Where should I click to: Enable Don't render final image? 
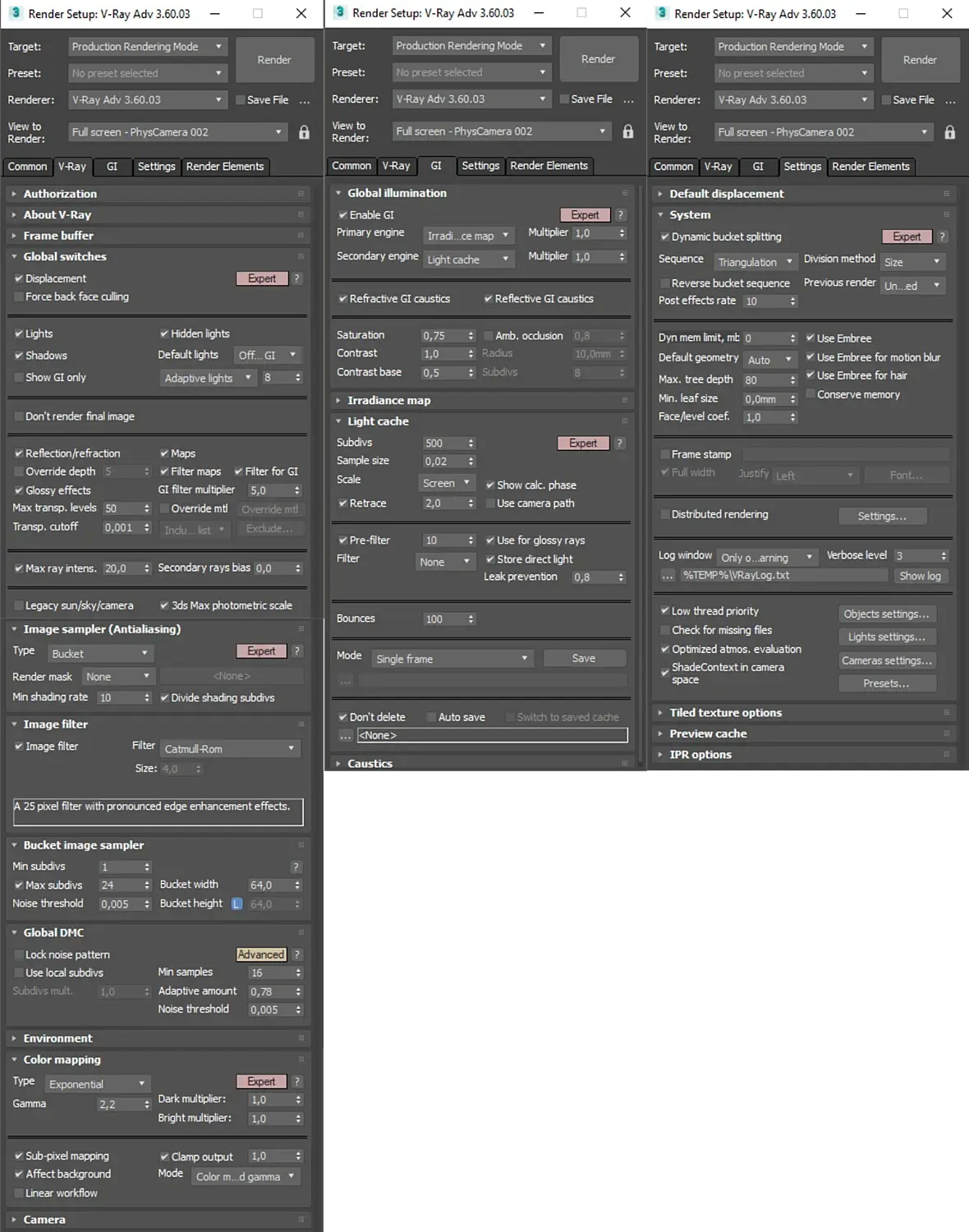pyautogui.click(x=18, y=416)
